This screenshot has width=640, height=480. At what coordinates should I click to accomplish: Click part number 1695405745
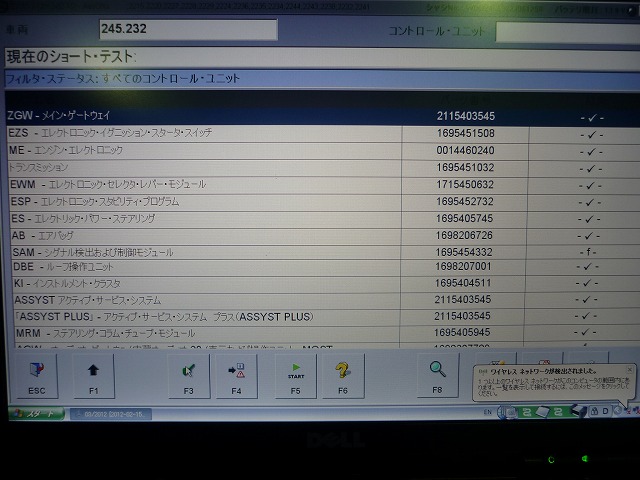tap(464, 219)
